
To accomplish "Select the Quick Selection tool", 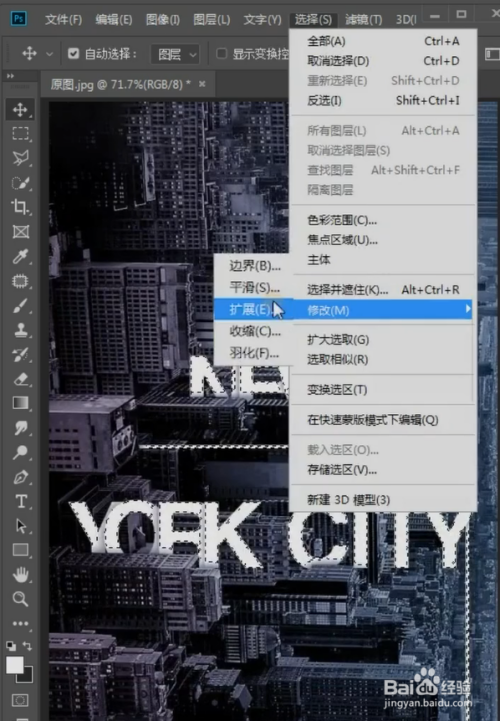I will point(20,183).
